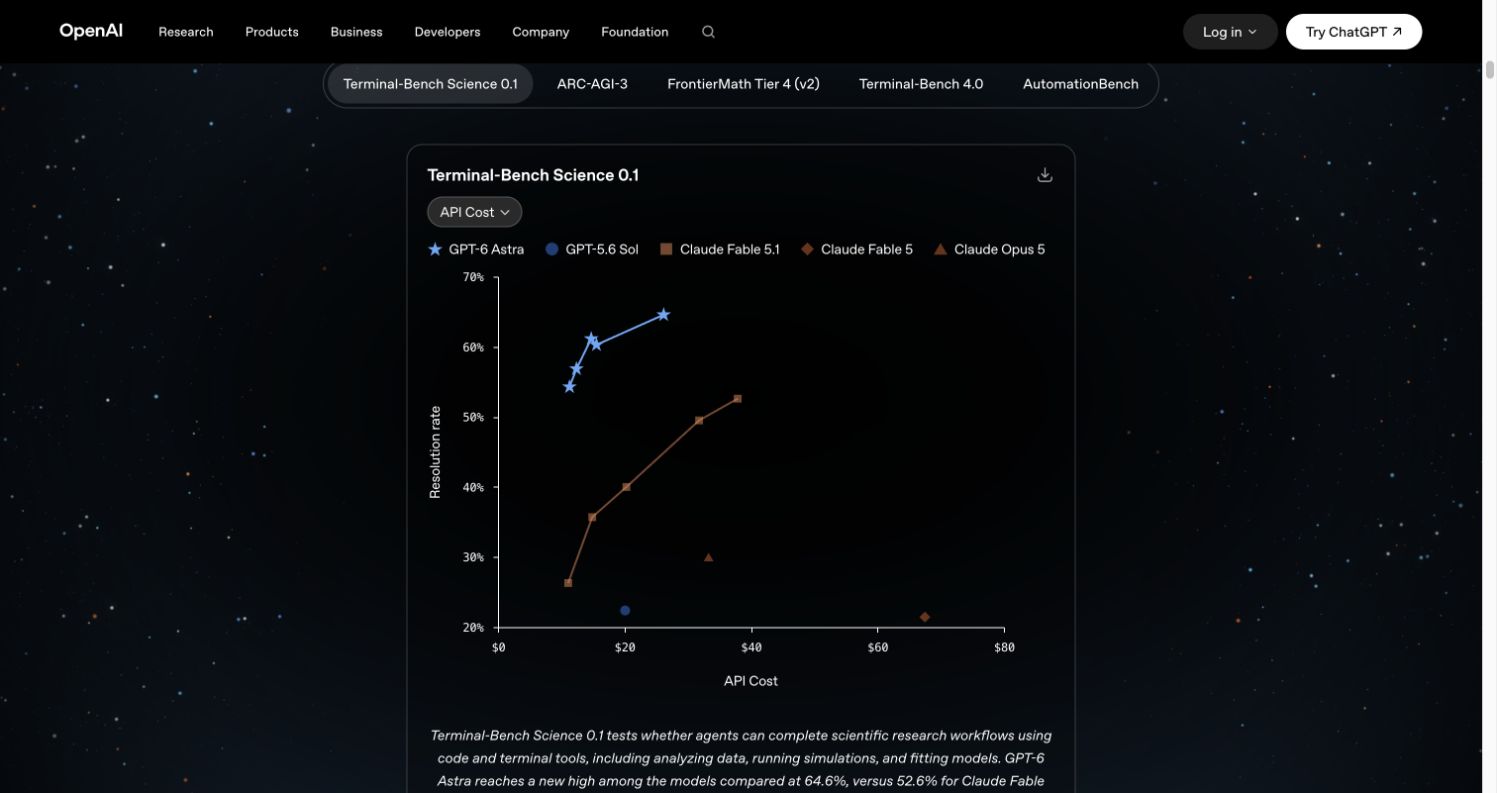Open the Developers menu
1497x793 pixels.
pos(447,32)
